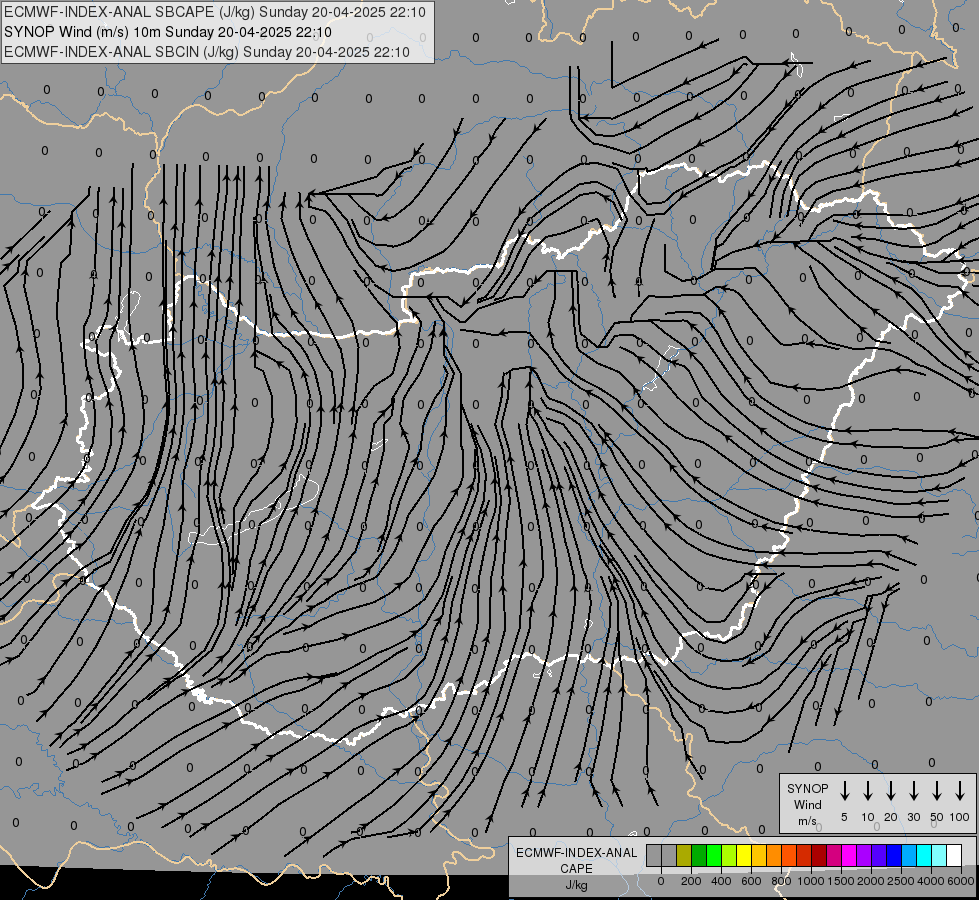Click the '2000' tick label in the CAPE legend
The height and width of the screenshot is (900, 979).
871,881
